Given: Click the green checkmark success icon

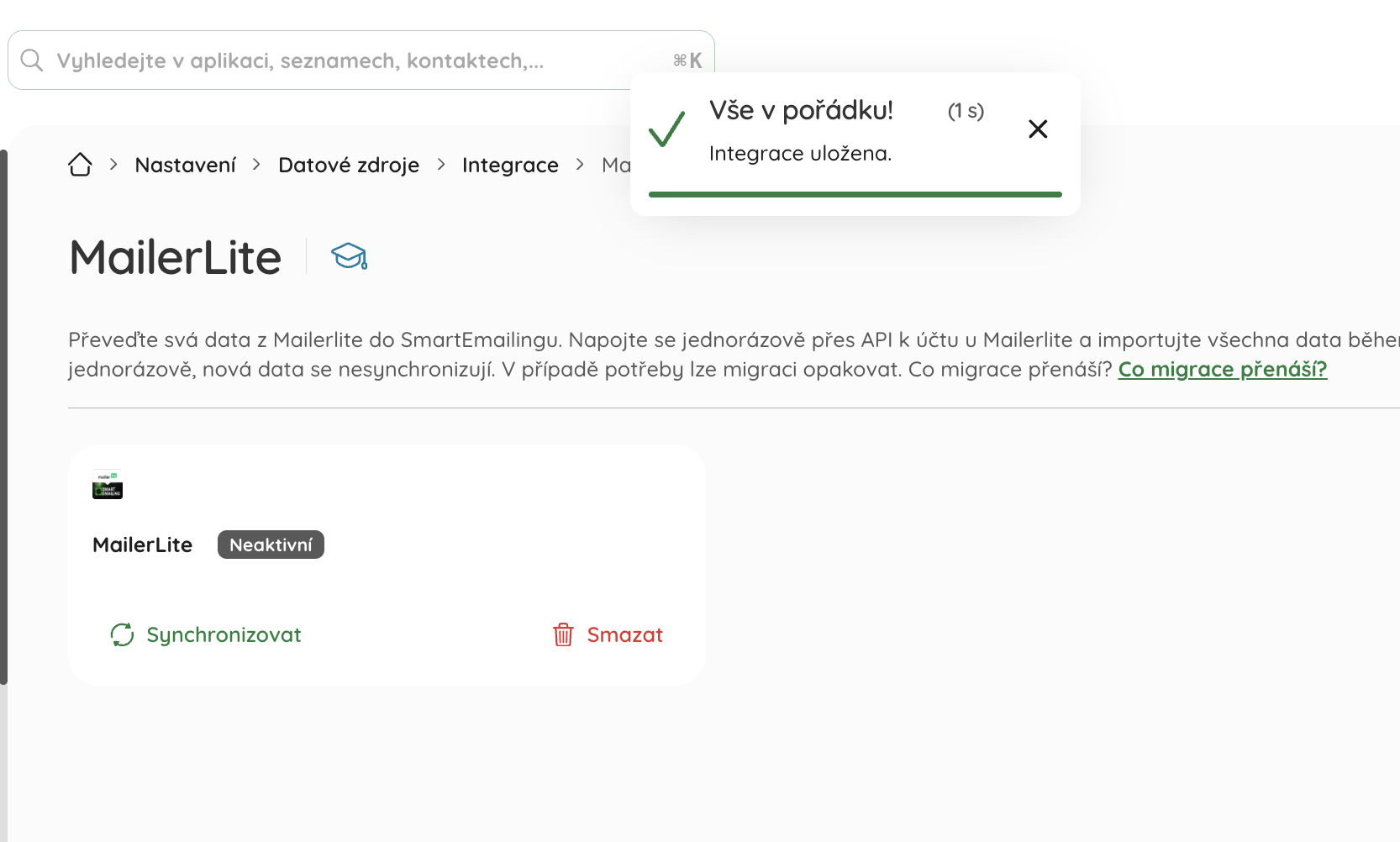Looking at the screenshot, I should (x=667, y=129).
